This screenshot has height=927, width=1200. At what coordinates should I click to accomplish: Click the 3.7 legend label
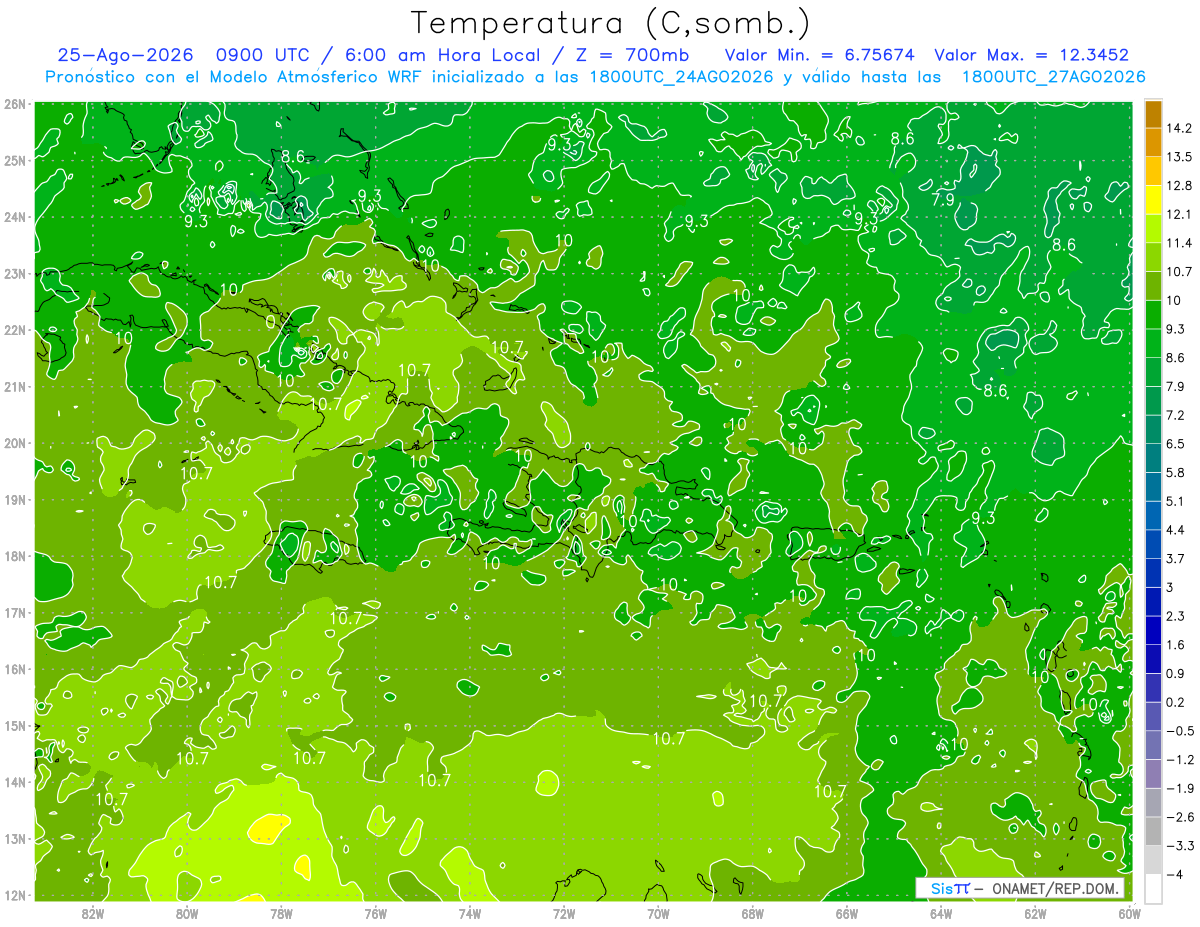(1176, 558)
